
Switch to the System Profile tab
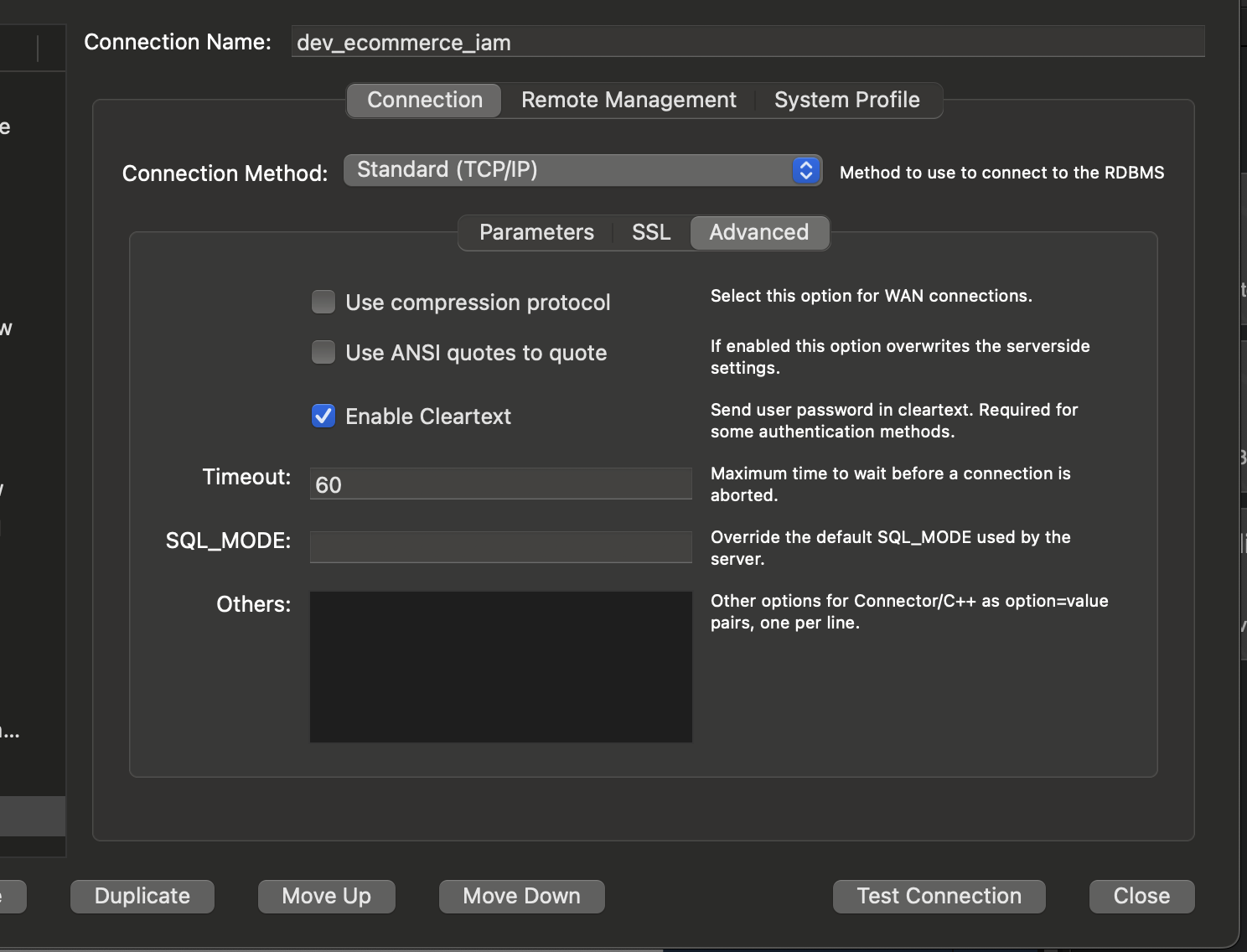pos(846,101)
